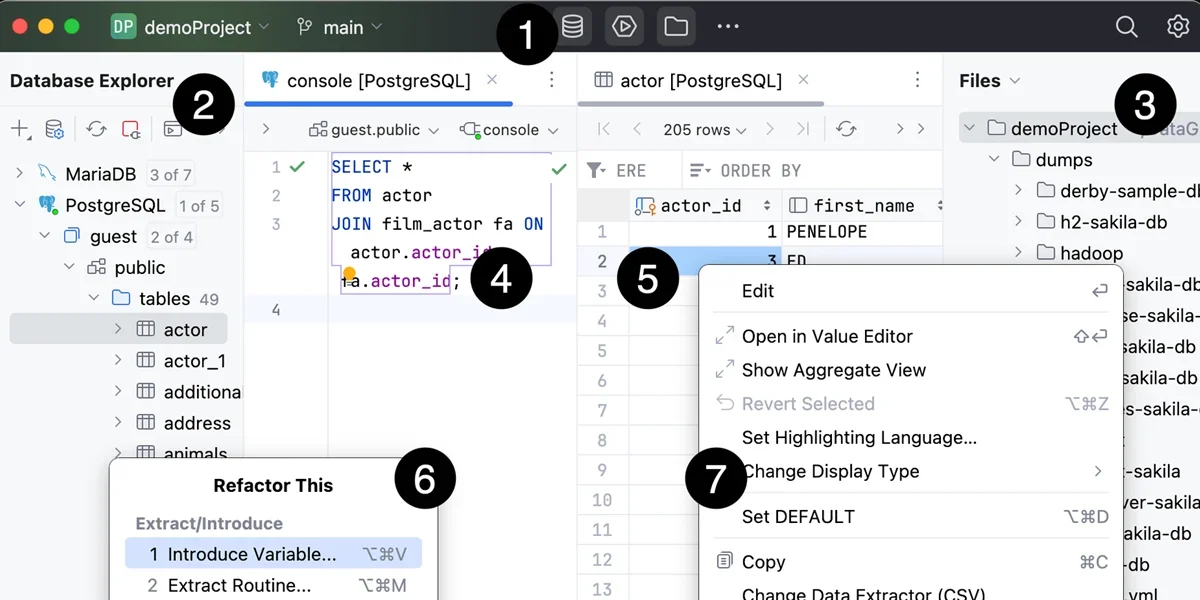
Task: Go to next page of rows
Action: (769, 129)
